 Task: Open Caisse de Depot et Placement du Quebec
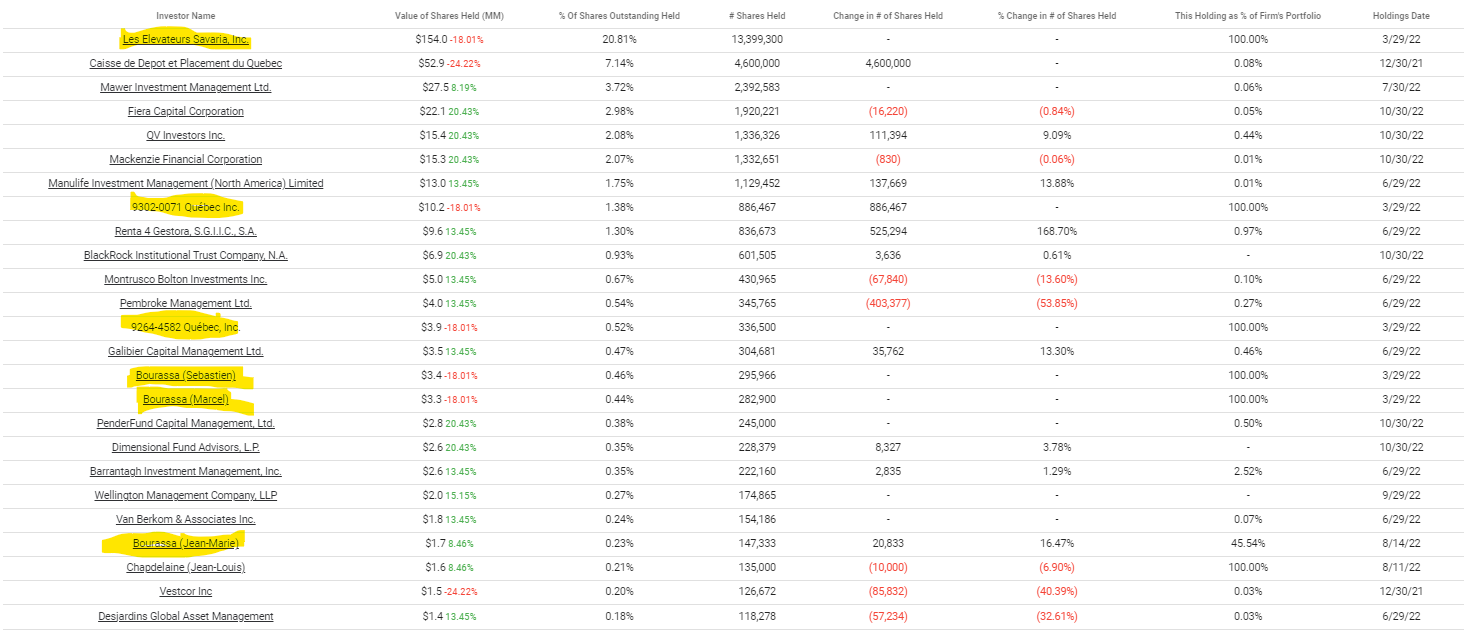[186, 63]
